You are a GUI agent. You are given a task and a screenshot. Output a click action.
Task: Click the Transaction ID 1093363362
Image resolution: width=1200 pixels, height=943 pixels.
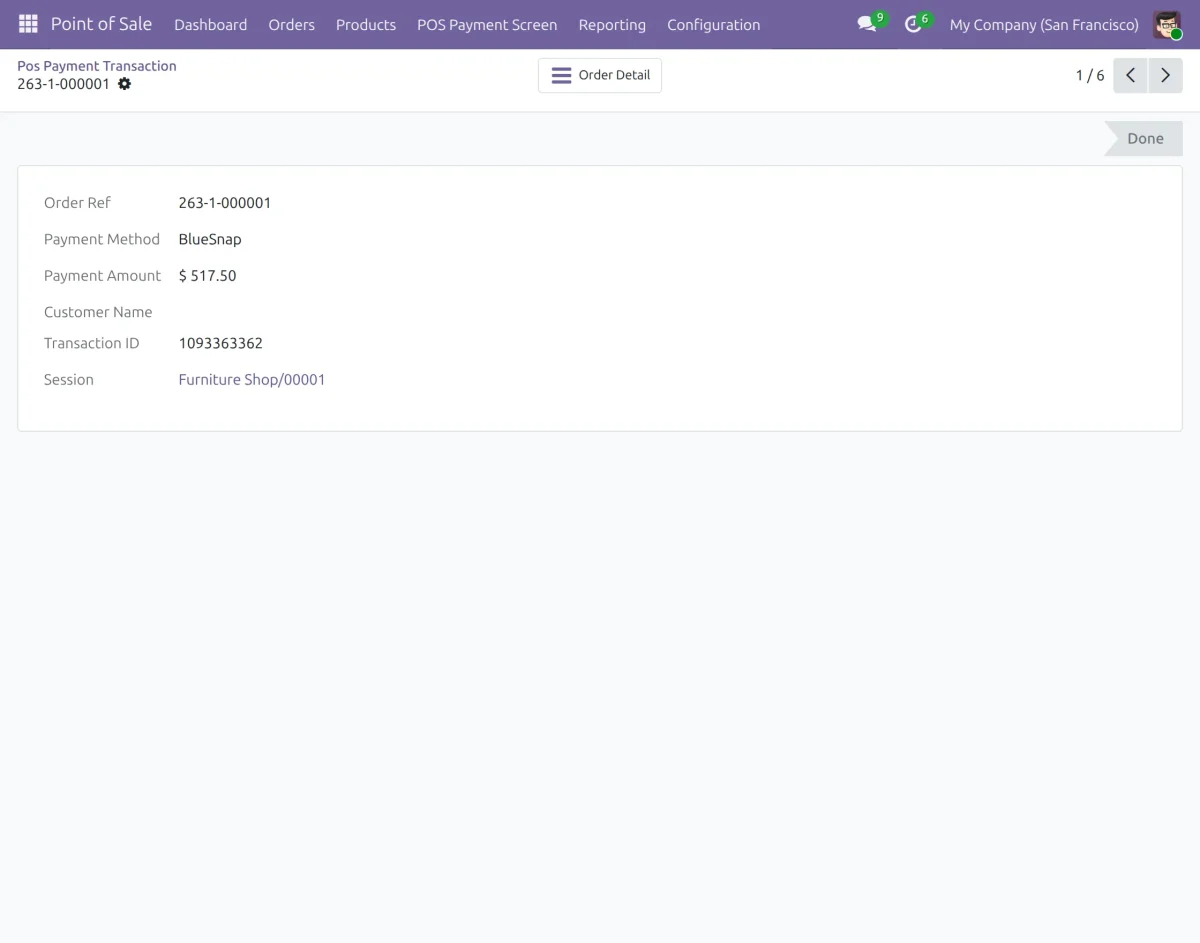coord(221,344)
